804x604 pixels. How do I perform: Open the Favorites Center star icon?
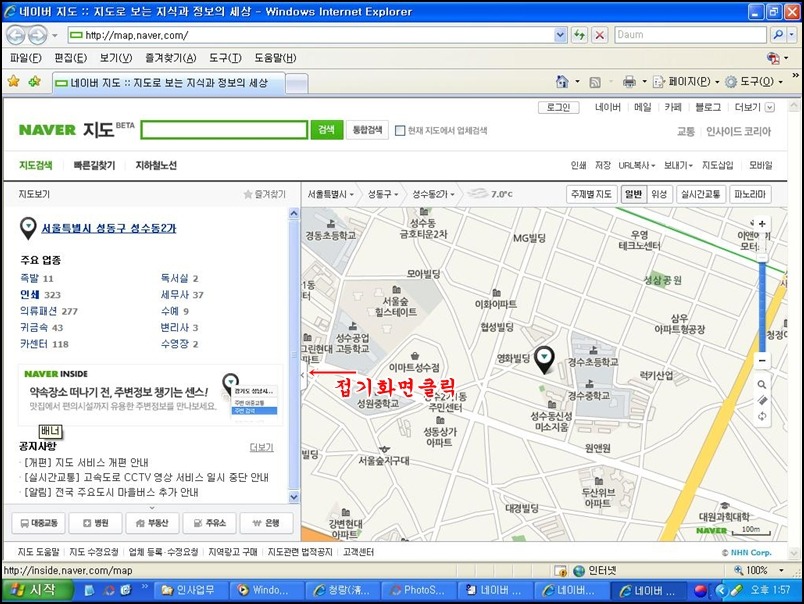coord(14,81)
